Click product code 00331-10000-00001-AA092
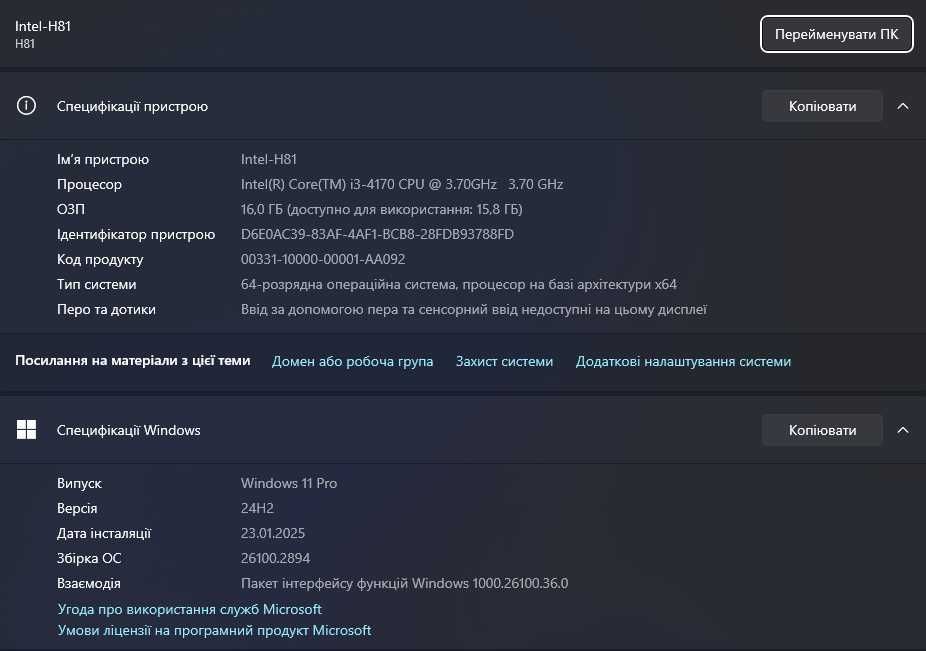 [323, 259]
